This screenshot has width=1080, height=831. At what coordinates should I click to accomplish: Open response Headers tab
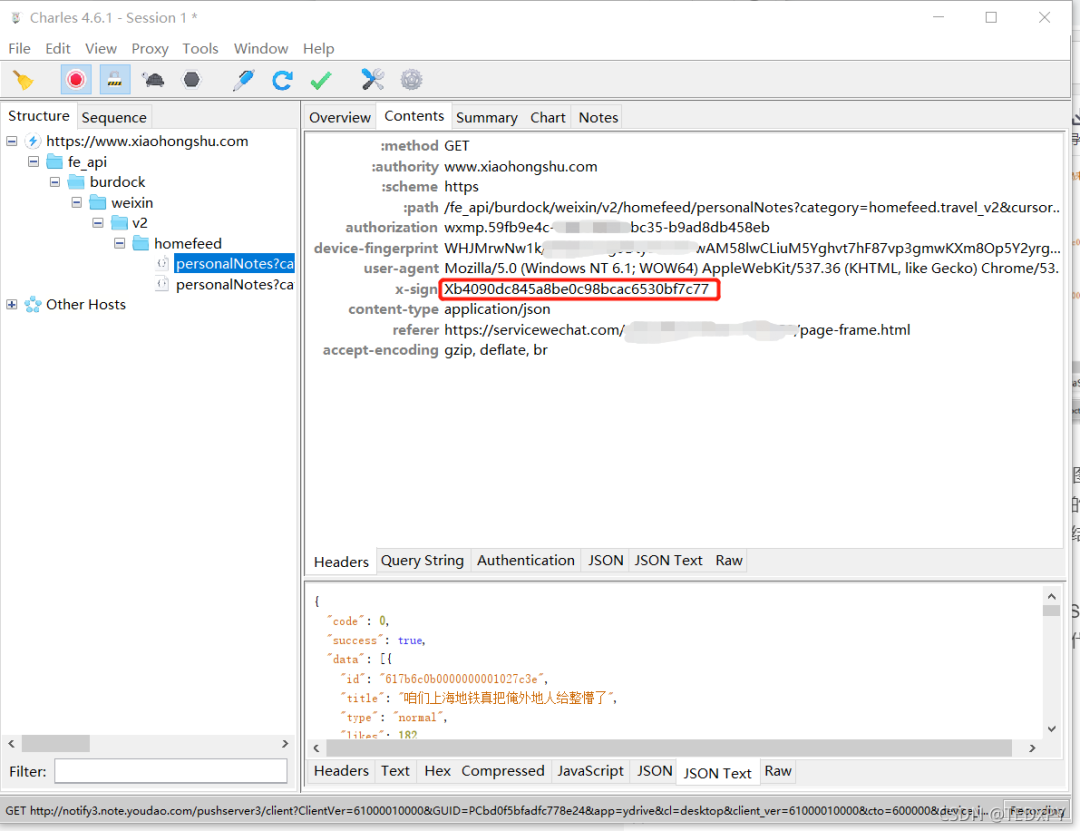coord(341,770)
